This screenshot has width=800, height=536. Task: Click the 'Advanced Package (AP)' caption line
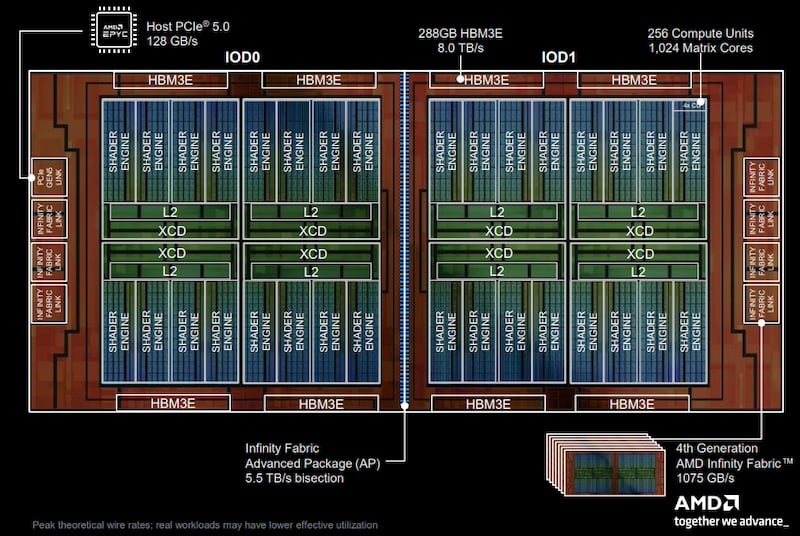(x=312, y=464)
